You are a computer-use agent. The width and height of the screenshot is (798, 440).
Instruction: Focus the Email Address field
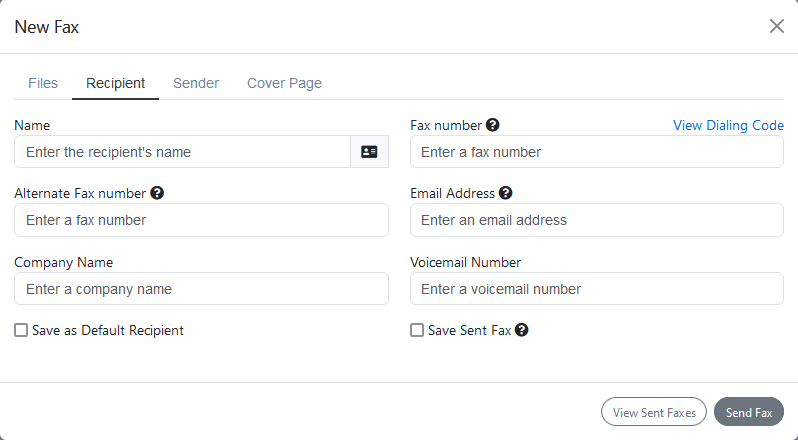click(x=597, y=220)
